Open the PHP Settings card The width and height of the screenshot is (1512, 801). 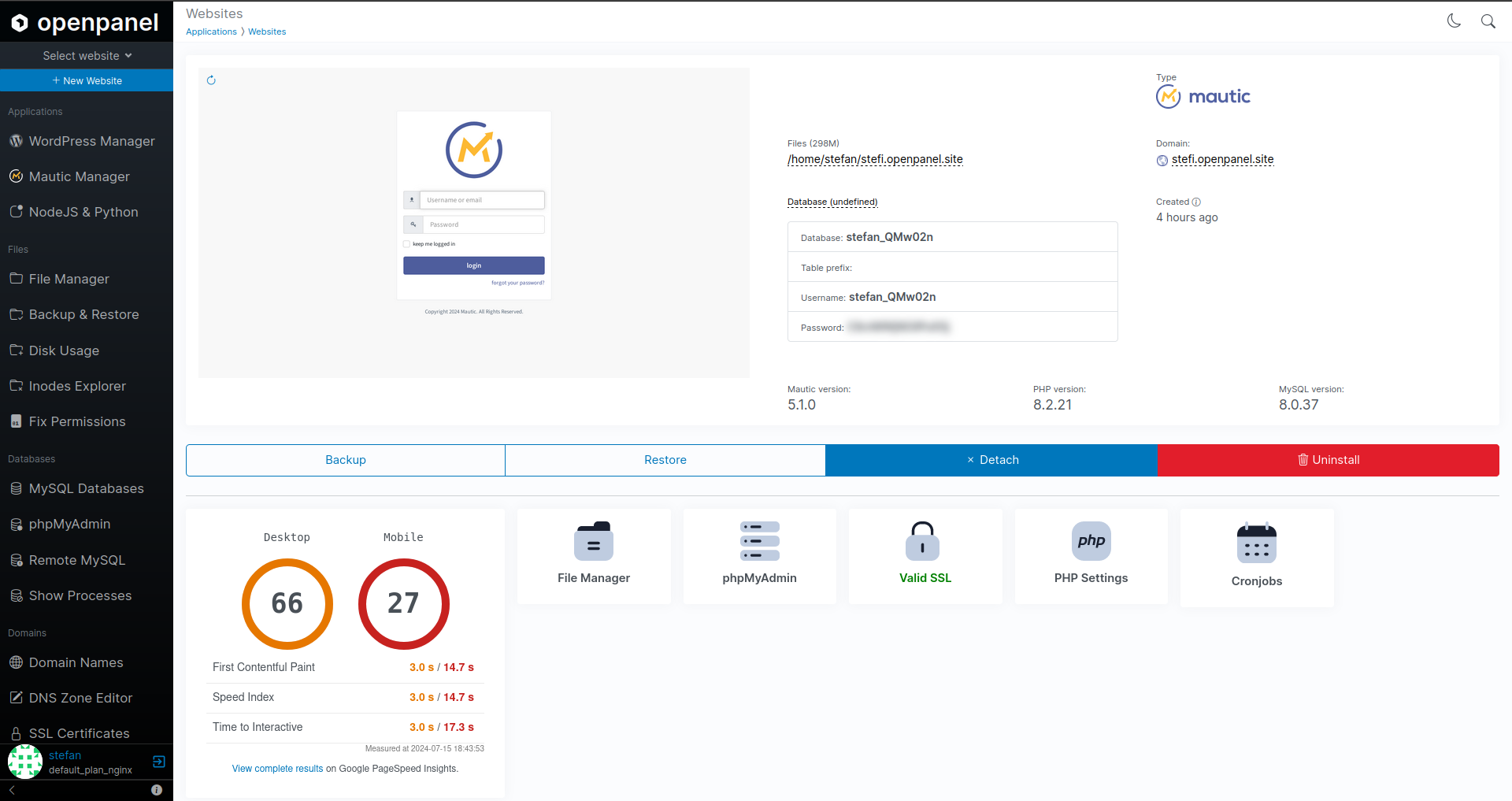click(1091, 556)
